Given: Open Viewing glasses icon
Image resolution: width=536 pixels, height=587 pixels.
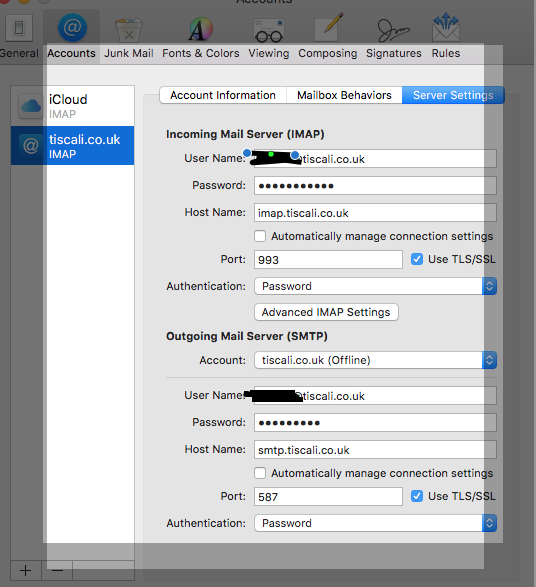Looking at the screenshot, I should coord(269,30).
